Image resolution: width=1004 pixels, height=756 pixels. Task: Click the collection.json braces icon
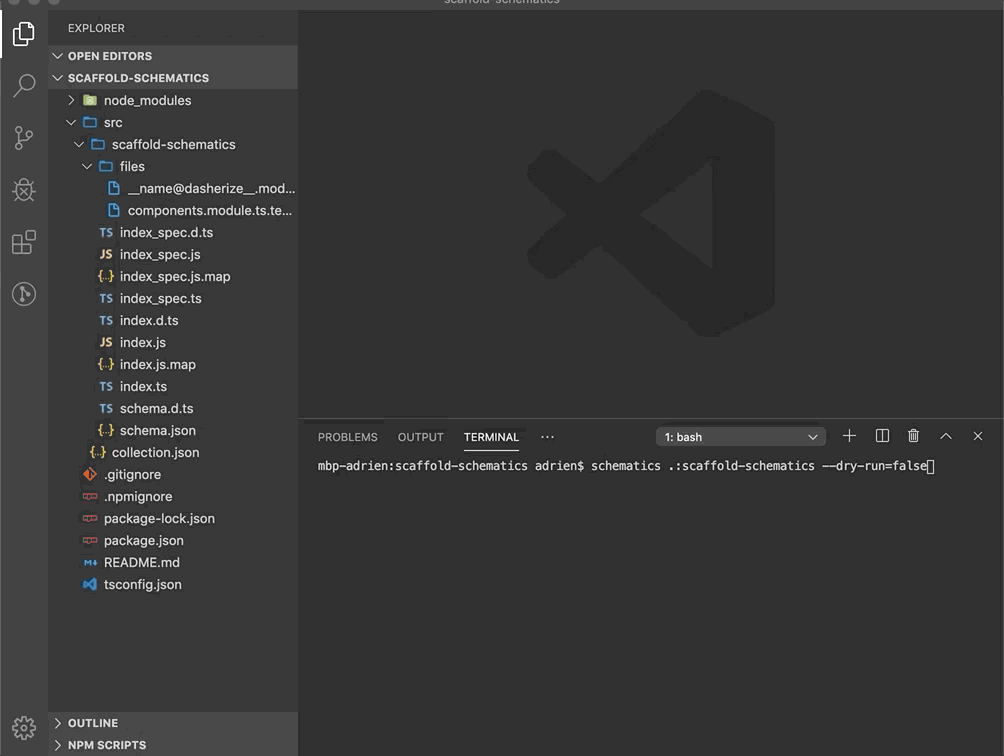[x=98, y=453]
